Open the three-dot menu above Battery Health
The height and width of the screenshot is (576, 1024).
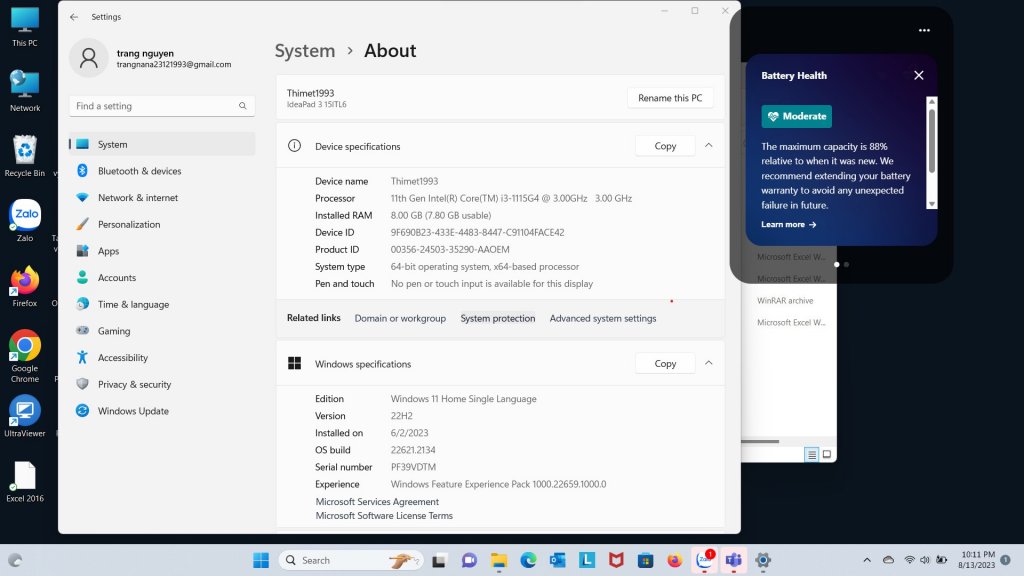(x=924, y=30)
